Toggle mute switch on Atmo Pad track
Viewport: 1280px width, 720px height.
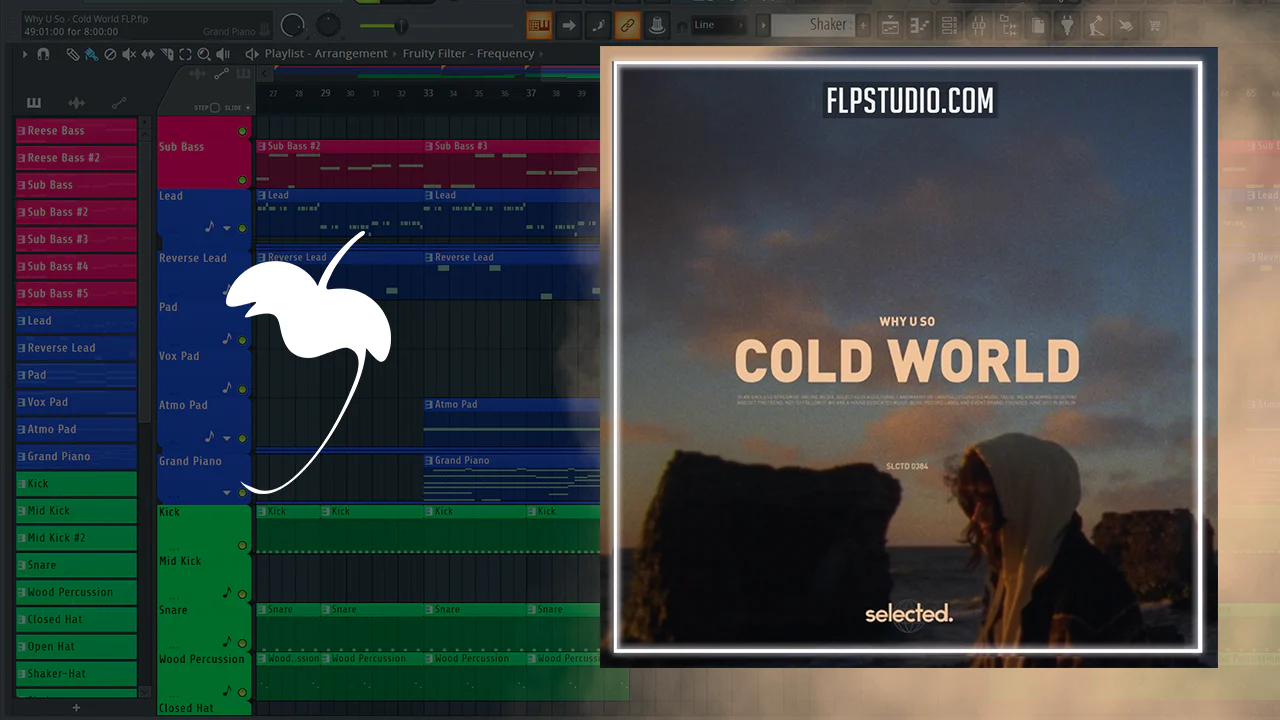pyautogui.click(x=242, y=438)
